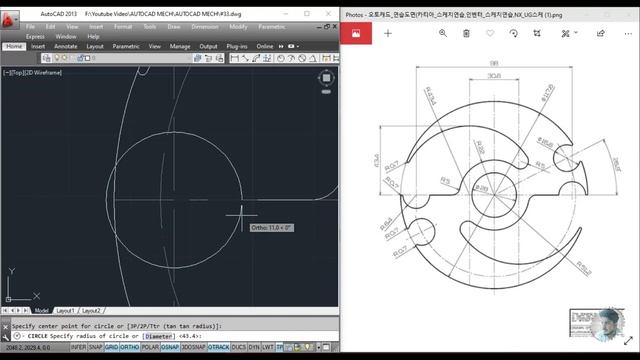
Task: Click the Aligned dimension toolbar icon
Action: pos(245,58)
